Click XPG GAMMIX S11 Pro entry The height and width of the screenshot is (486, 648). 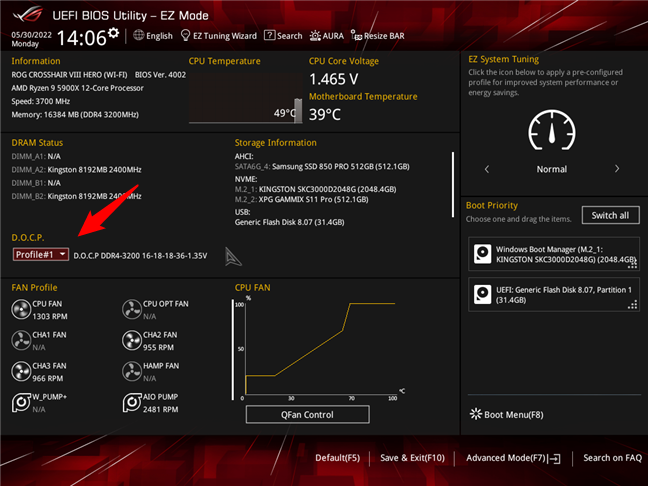click(x=301, y=200)
